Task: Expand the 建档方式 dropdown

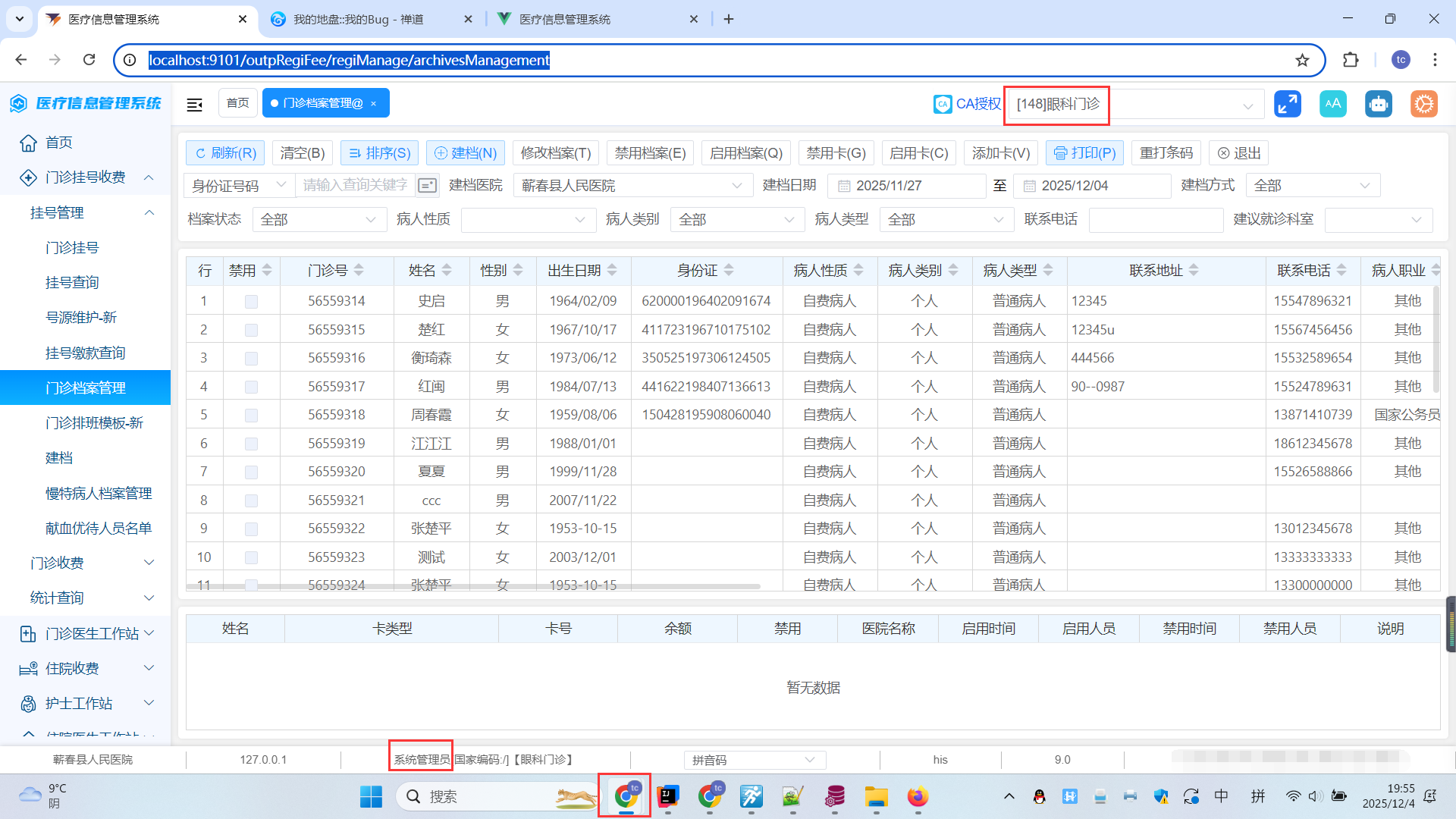Action: point(1312,186)
